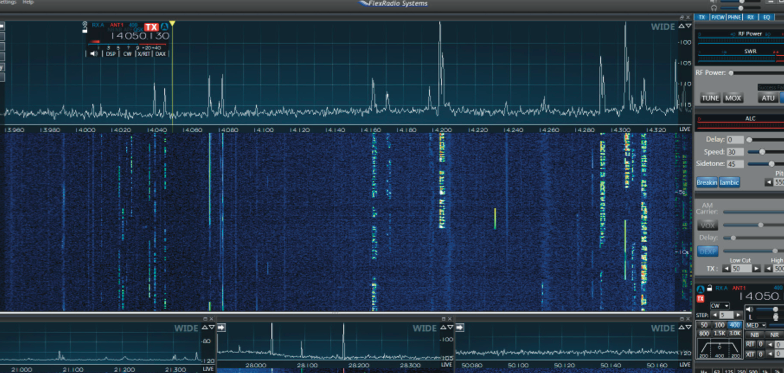The height and width of the screenshot is (373, 784).
Task: Click the slice frequency 14.050.130 readout
Action: point(139,36)
